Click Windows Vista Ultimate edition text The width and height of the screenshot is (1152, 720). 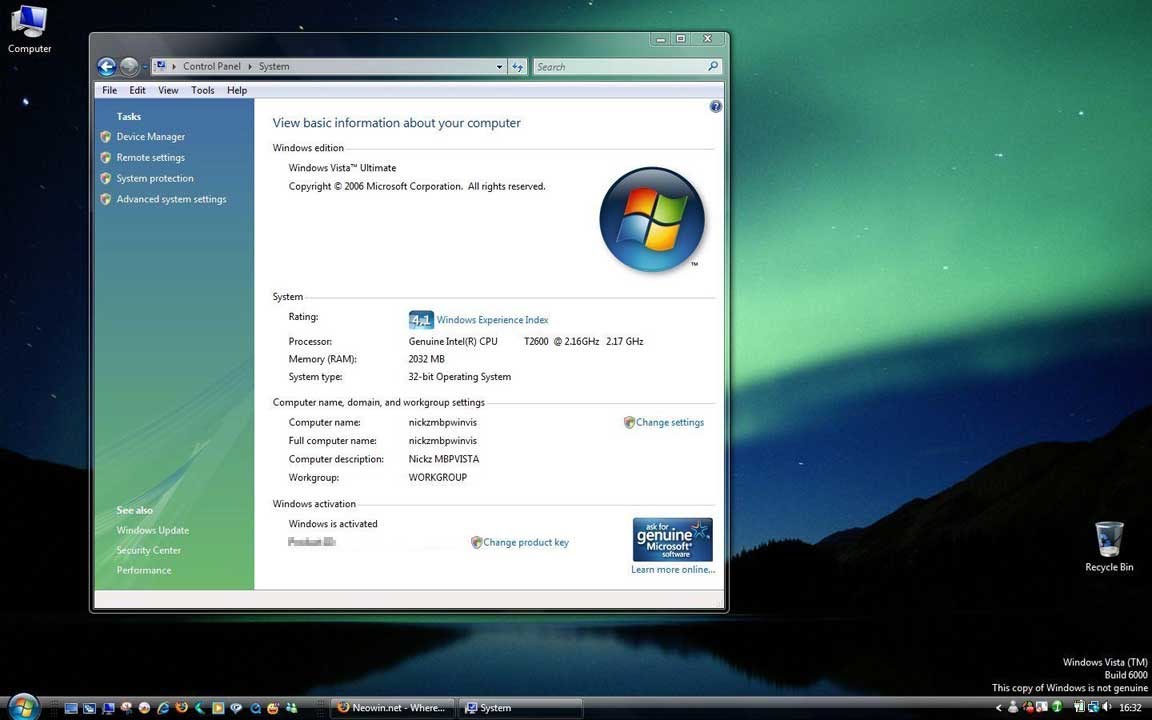[342, 168]
